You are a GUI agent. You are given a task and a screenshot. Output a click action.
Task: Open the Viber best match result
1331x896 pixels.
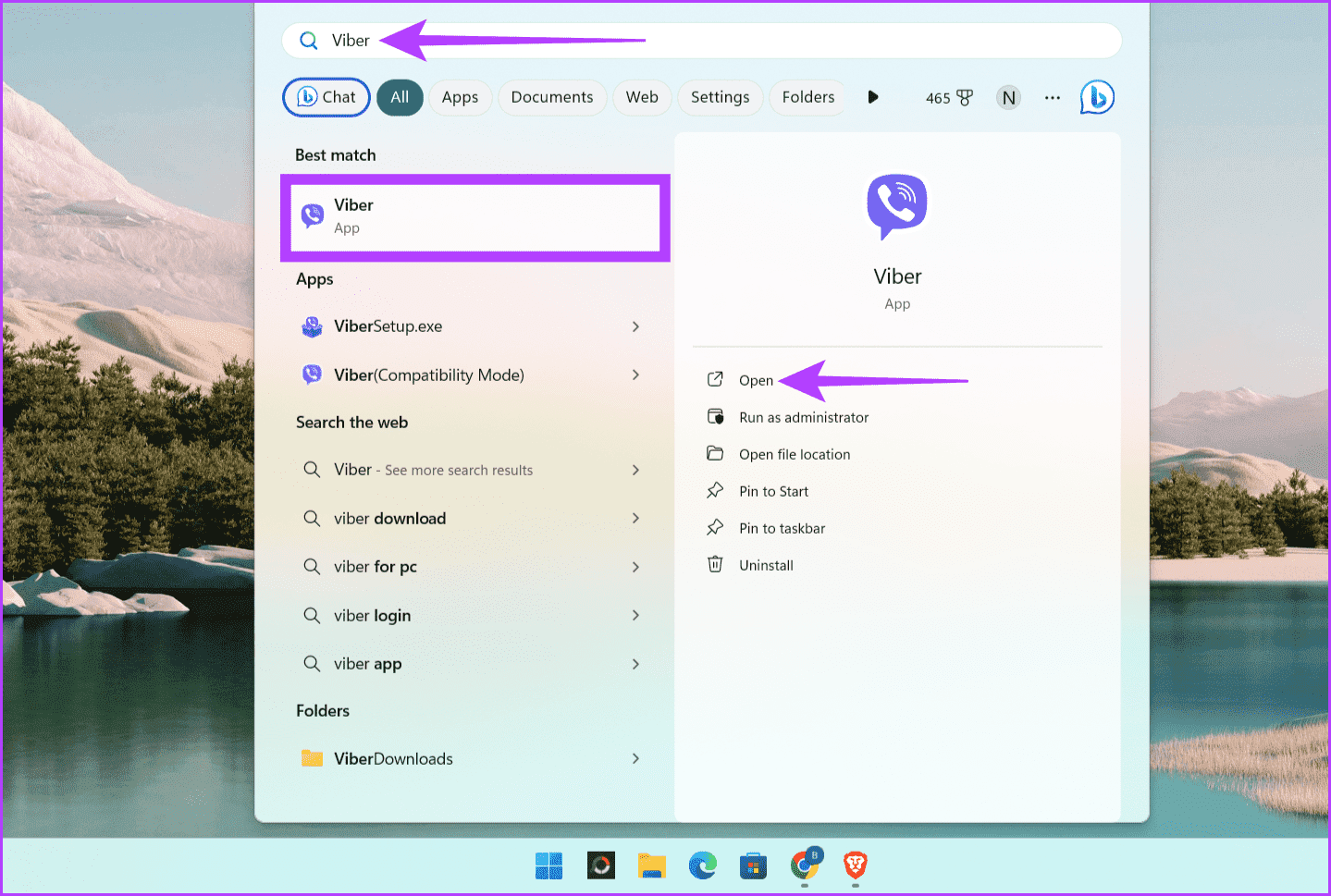[x=475, y=217]
